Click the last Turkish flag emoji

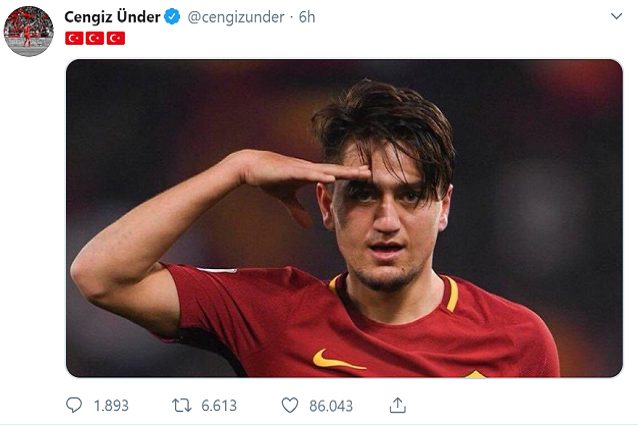pyautogui.click(x=116, y=38)
